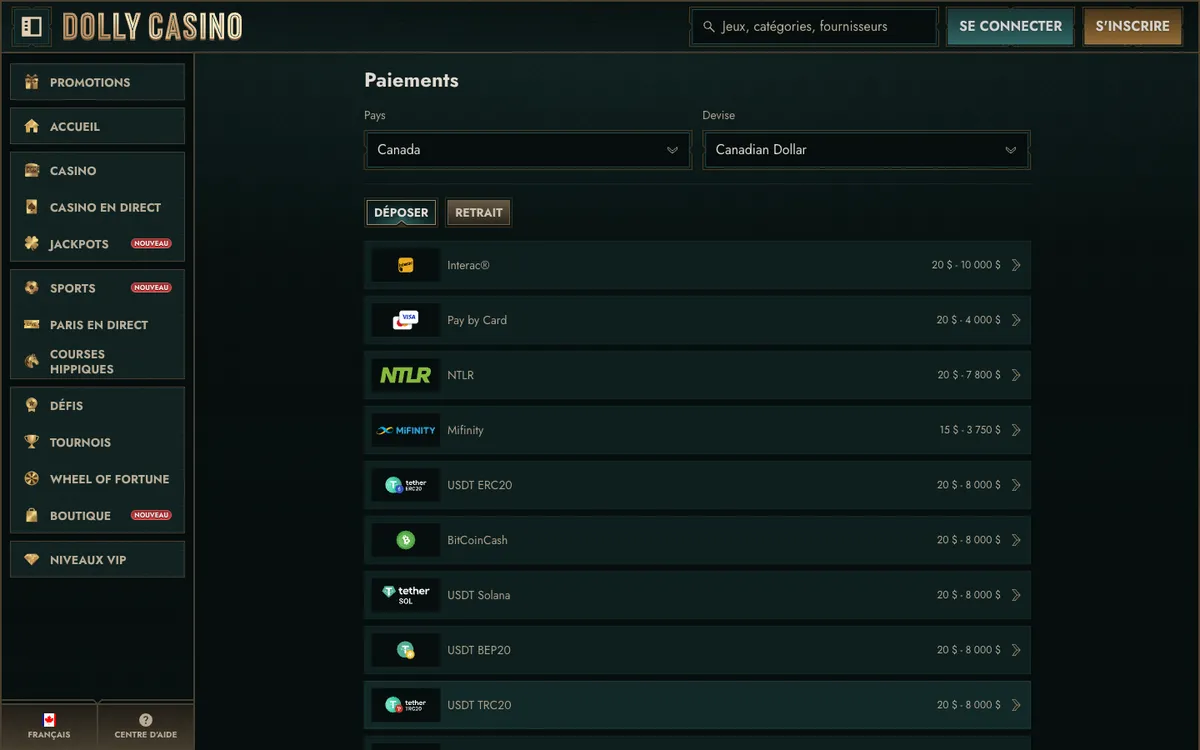Focus the games, categories, providers search field
1200x750 pixels.
[814, 27]
